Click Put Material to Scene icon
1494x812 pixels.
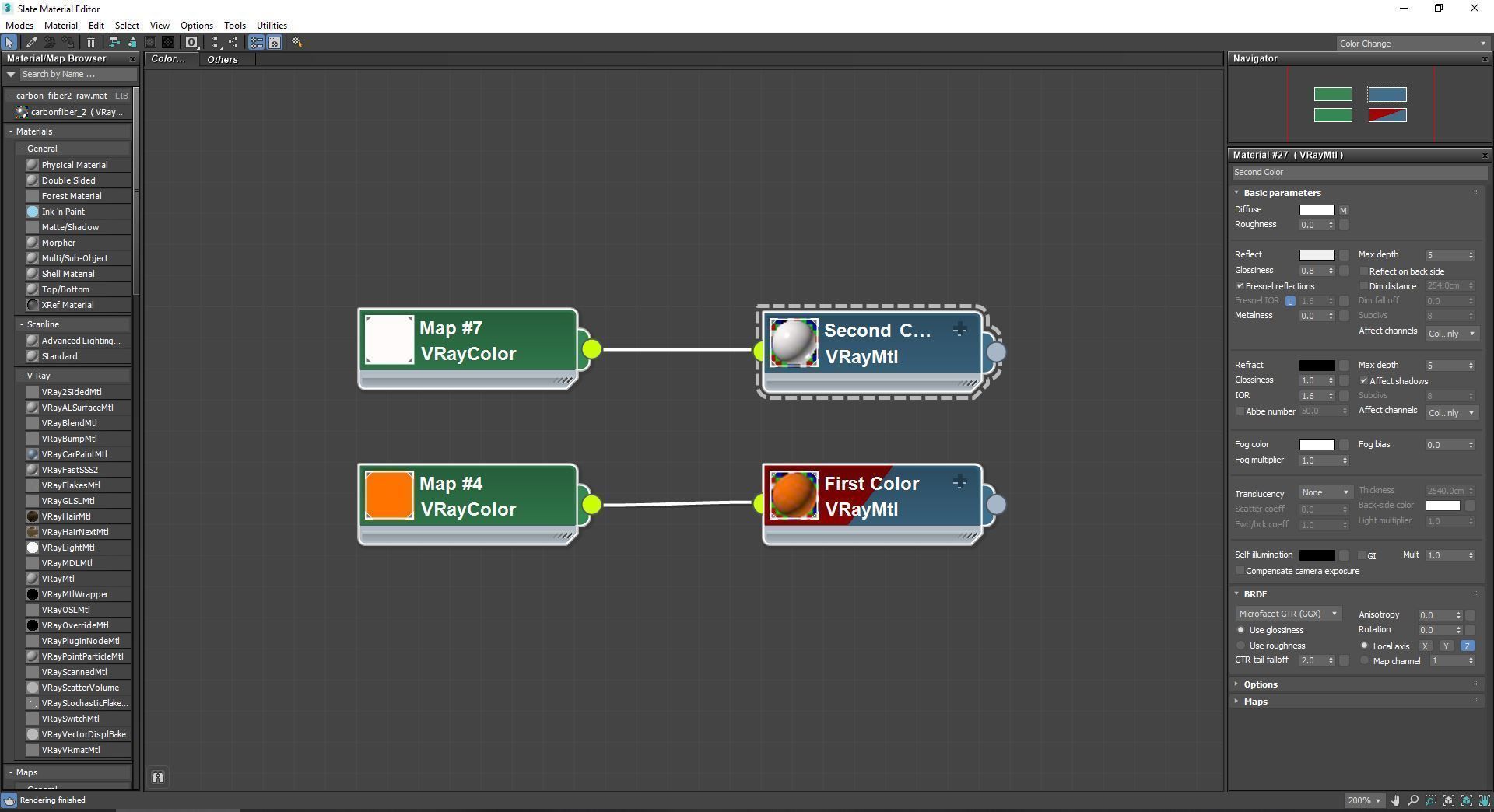pos(50,43)
